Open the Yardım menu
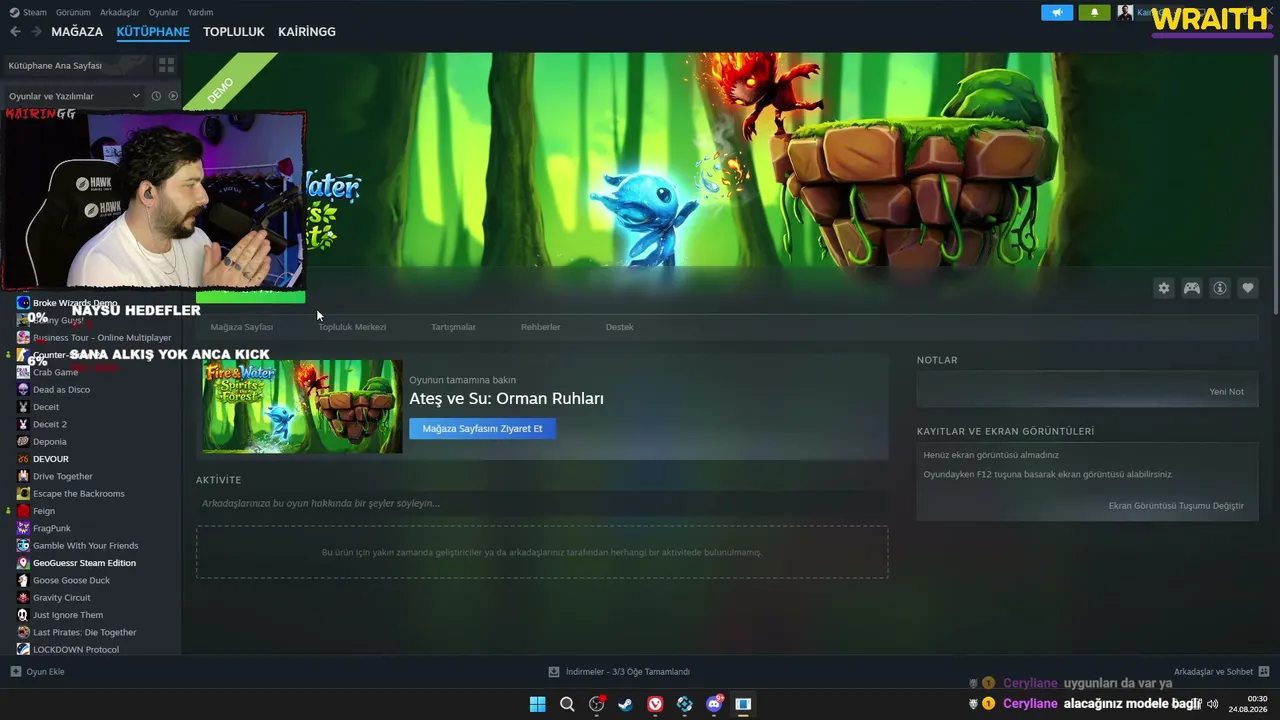Image resolution: width=1280 pixels, height=720 pixels. pos(200,13)
